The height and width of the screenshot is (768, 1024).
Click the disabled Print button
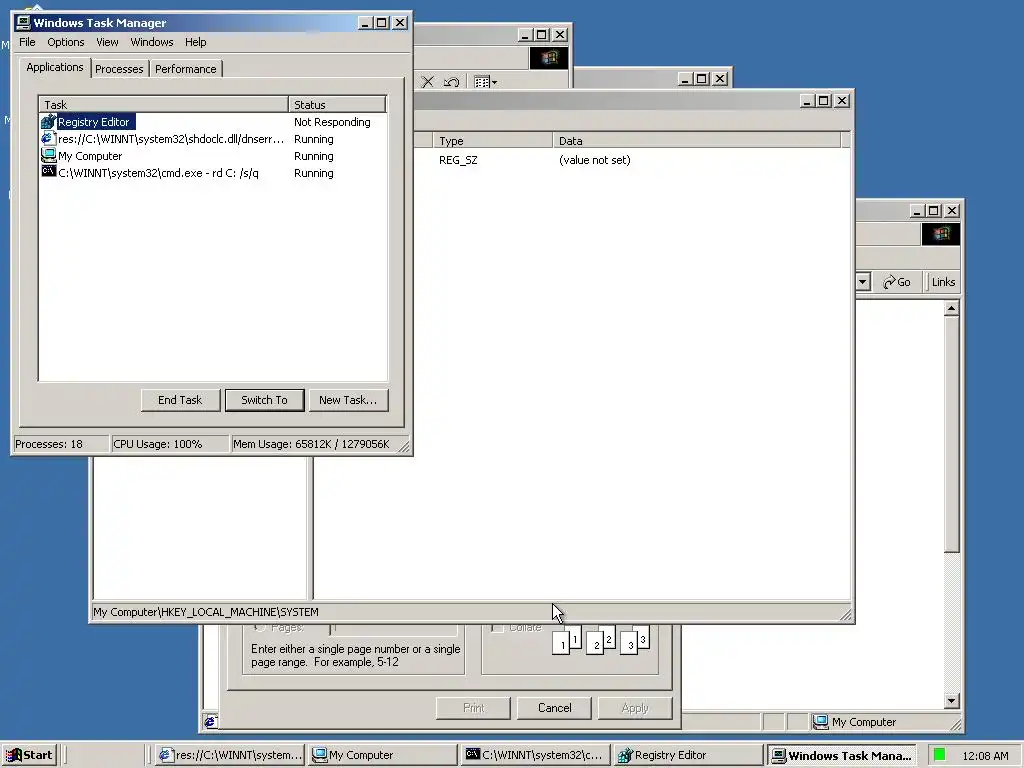pos(473,708)
